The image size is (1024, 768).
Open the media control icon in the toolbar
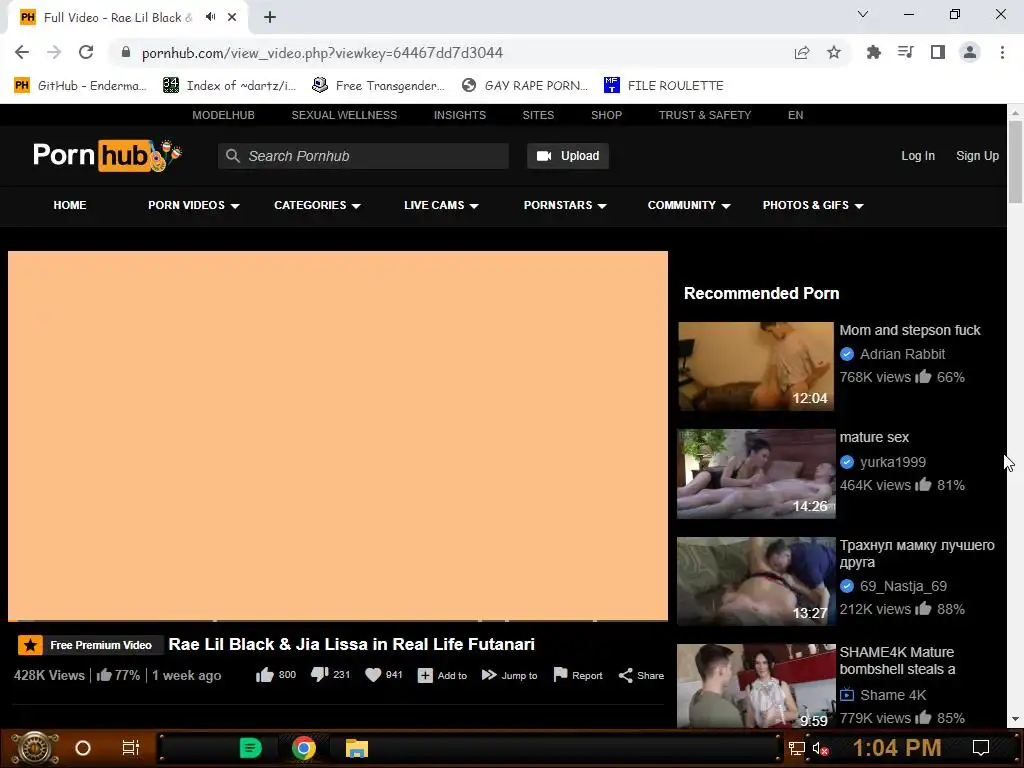point(905,52)
